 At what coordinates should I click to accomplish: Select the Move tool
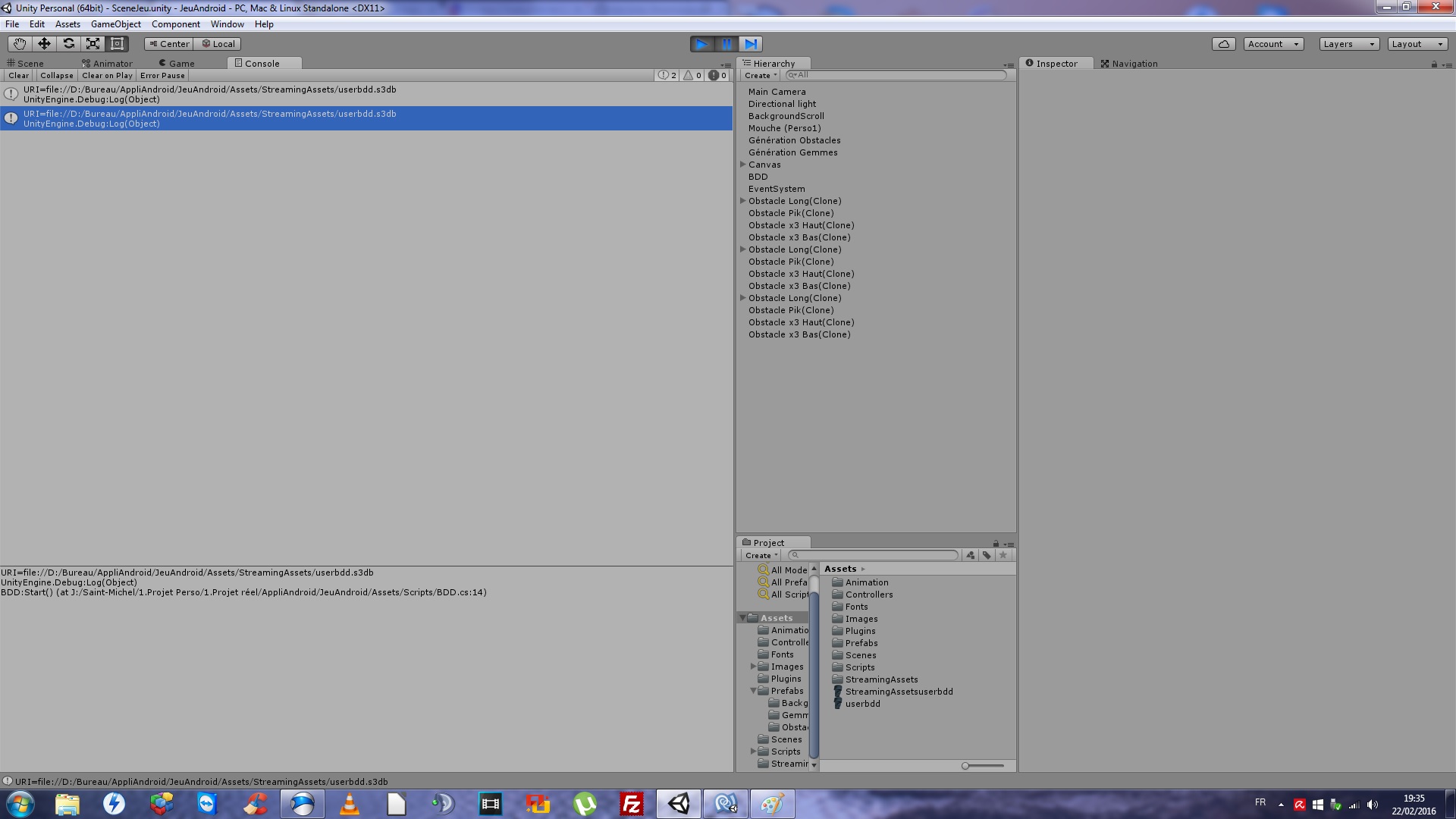pos(44,44)
